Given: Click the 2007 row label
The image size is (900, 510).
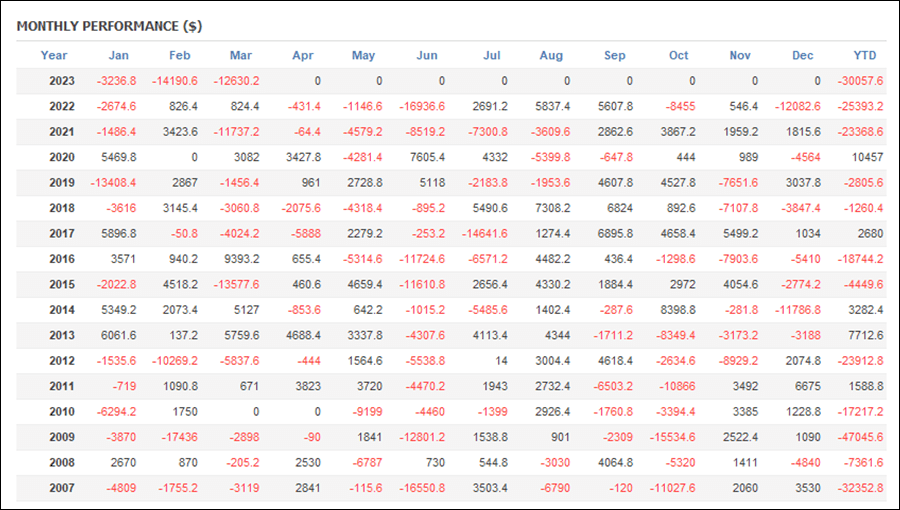Looking at the screenshot, I should 62,488.
